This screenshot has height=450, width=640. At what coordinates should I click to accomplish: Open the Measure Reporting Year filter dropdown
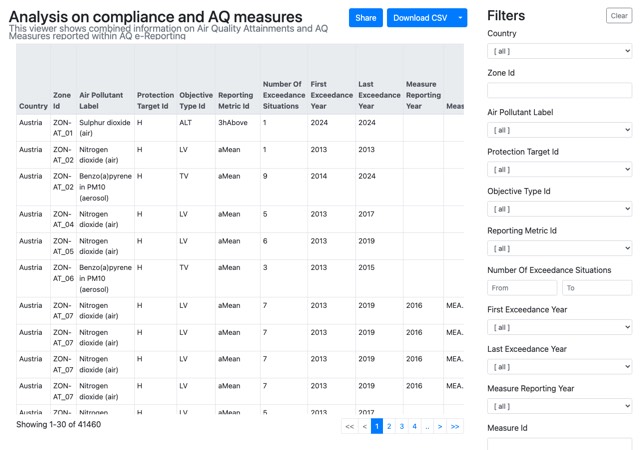tap(559, 406)
